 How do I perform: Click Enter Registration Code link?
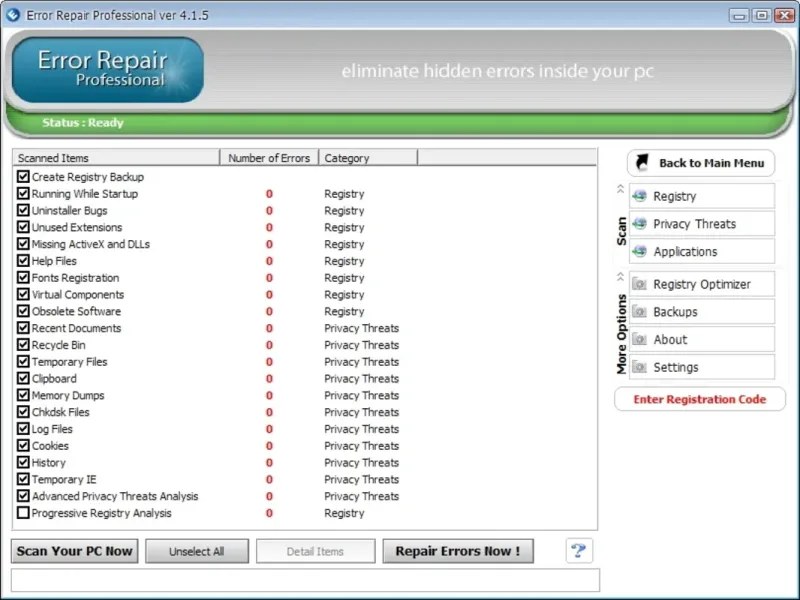coord(700,399)
